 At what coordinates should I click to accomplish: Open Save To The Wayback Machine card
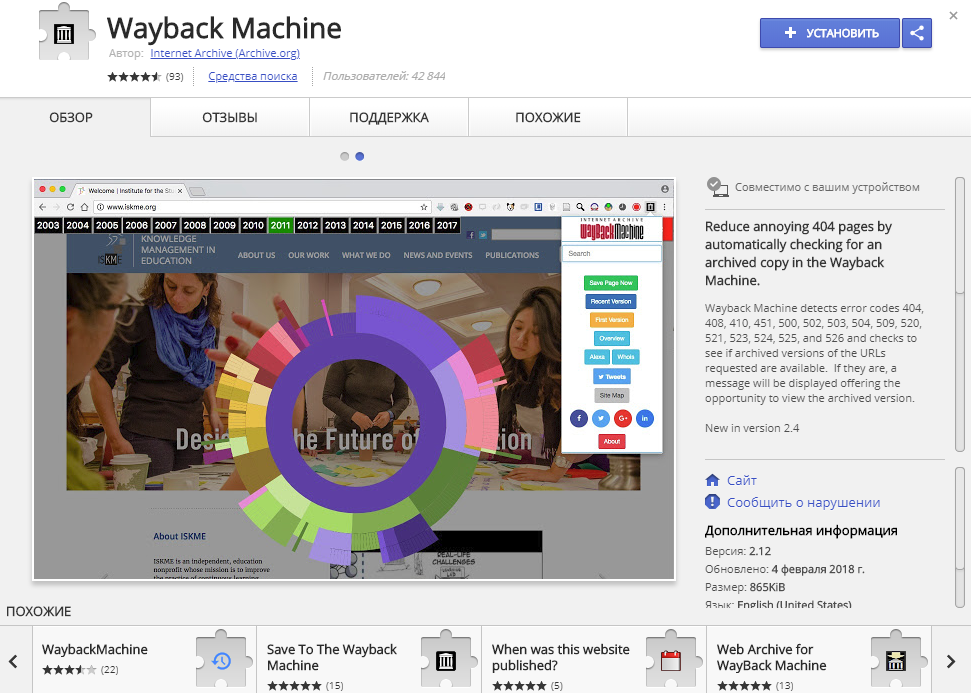click(368, 660)
